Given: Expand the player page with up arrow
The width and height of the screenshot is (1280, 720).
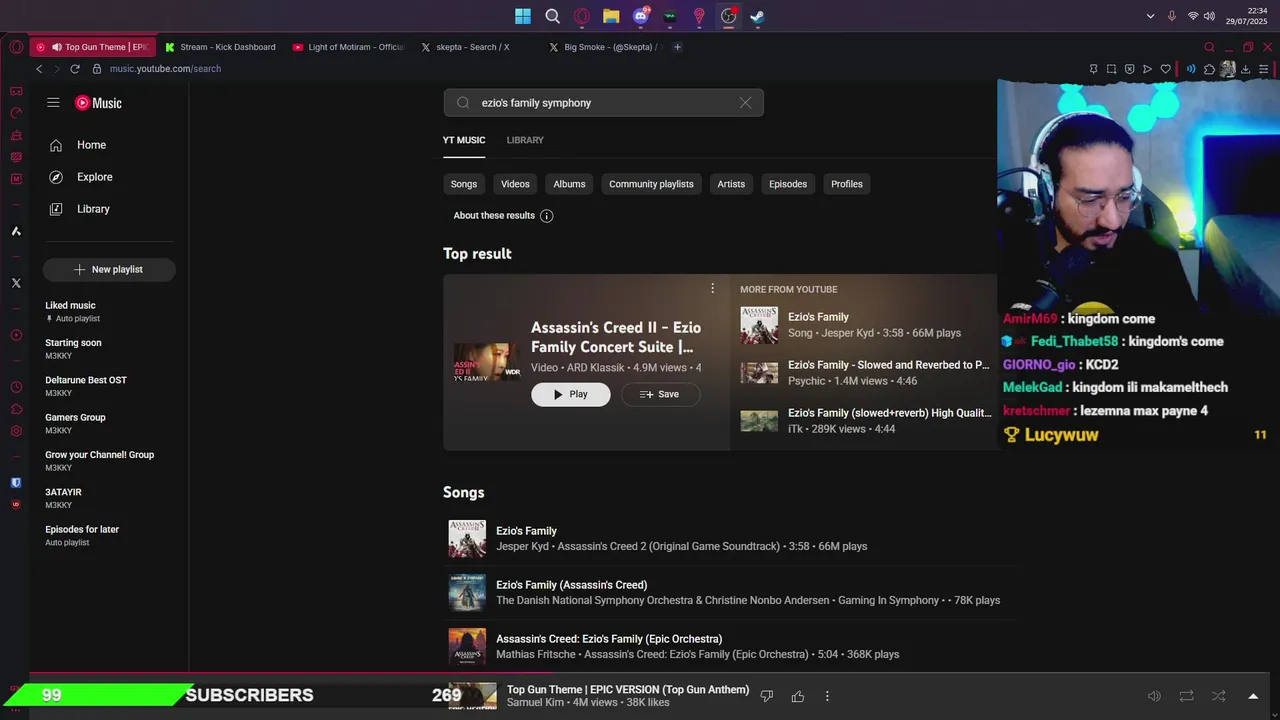Looking at the screenshot, I should tap(1253, 696).
